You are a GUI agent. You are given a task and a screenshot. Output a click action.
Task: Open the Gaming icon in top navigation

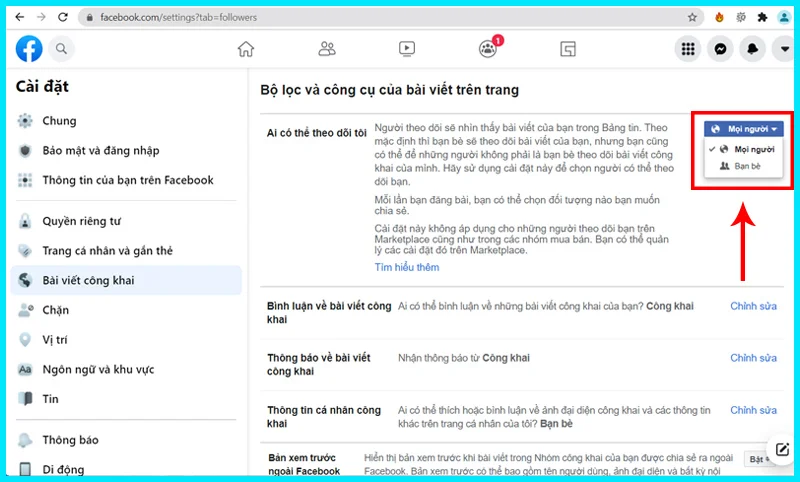[568, 49]
